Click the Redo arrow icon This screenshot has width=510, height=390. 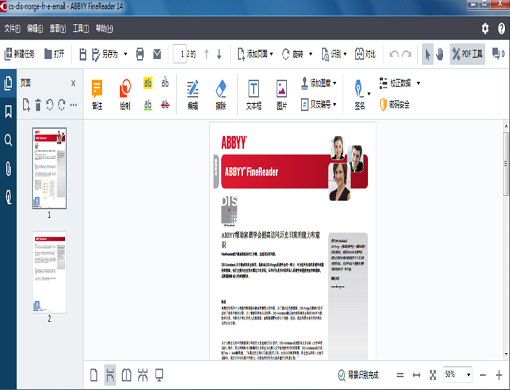[x=407, y=54]
